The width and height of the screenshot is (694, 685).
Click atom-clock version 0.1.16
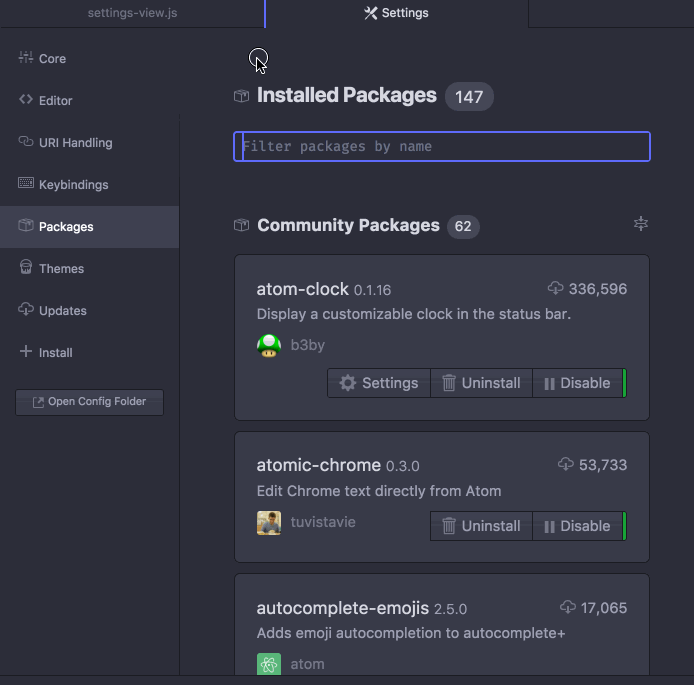(x=372, y=290)
